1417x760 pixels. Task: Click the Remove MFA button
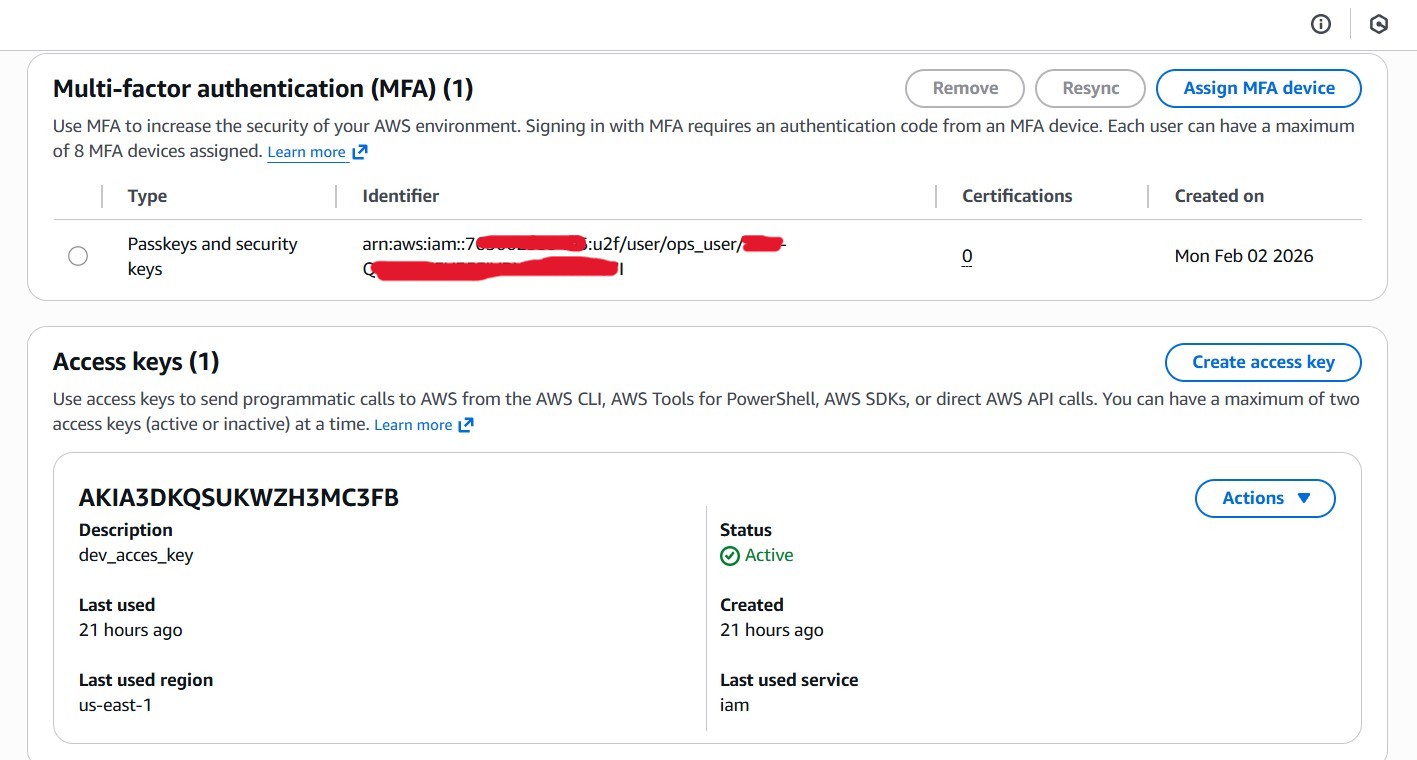[x=965, y=88]
